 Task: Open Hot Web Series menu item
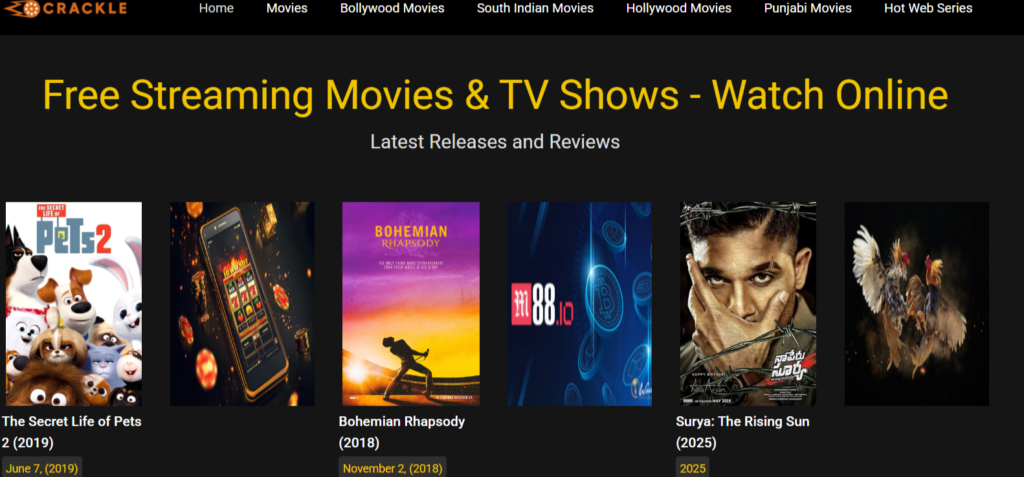[928, 8]
